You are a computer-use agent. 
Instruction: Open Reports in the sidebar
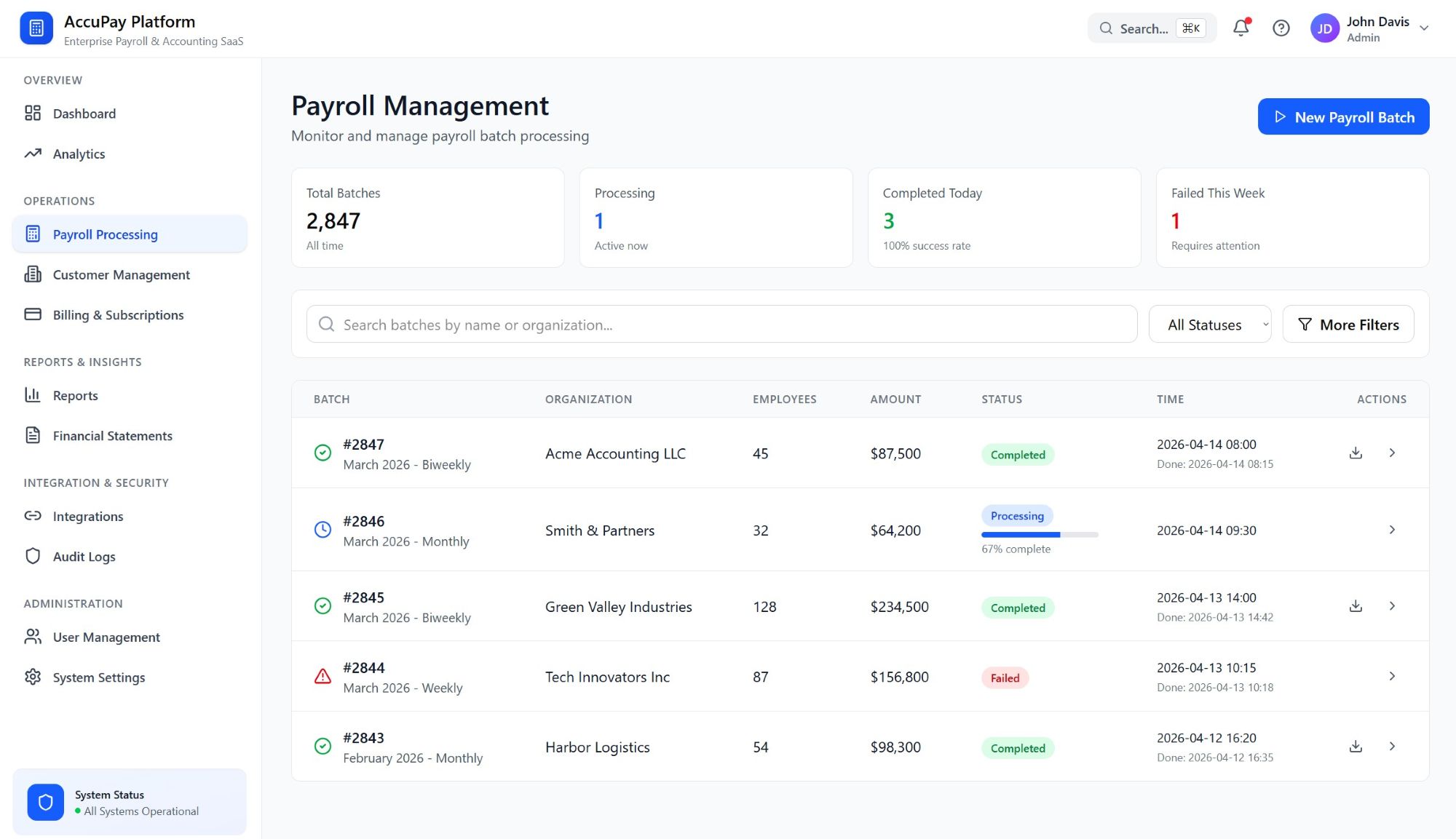(130, 395)
